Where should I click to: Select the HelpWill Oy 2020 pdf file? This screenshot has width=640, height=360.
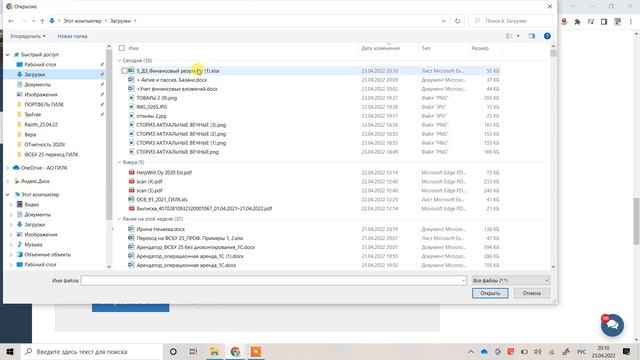(x=164, y=173)
